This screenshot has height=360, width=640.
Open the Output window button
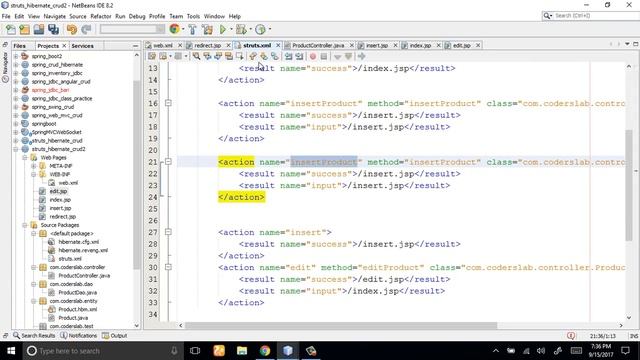tap(115, 336)
